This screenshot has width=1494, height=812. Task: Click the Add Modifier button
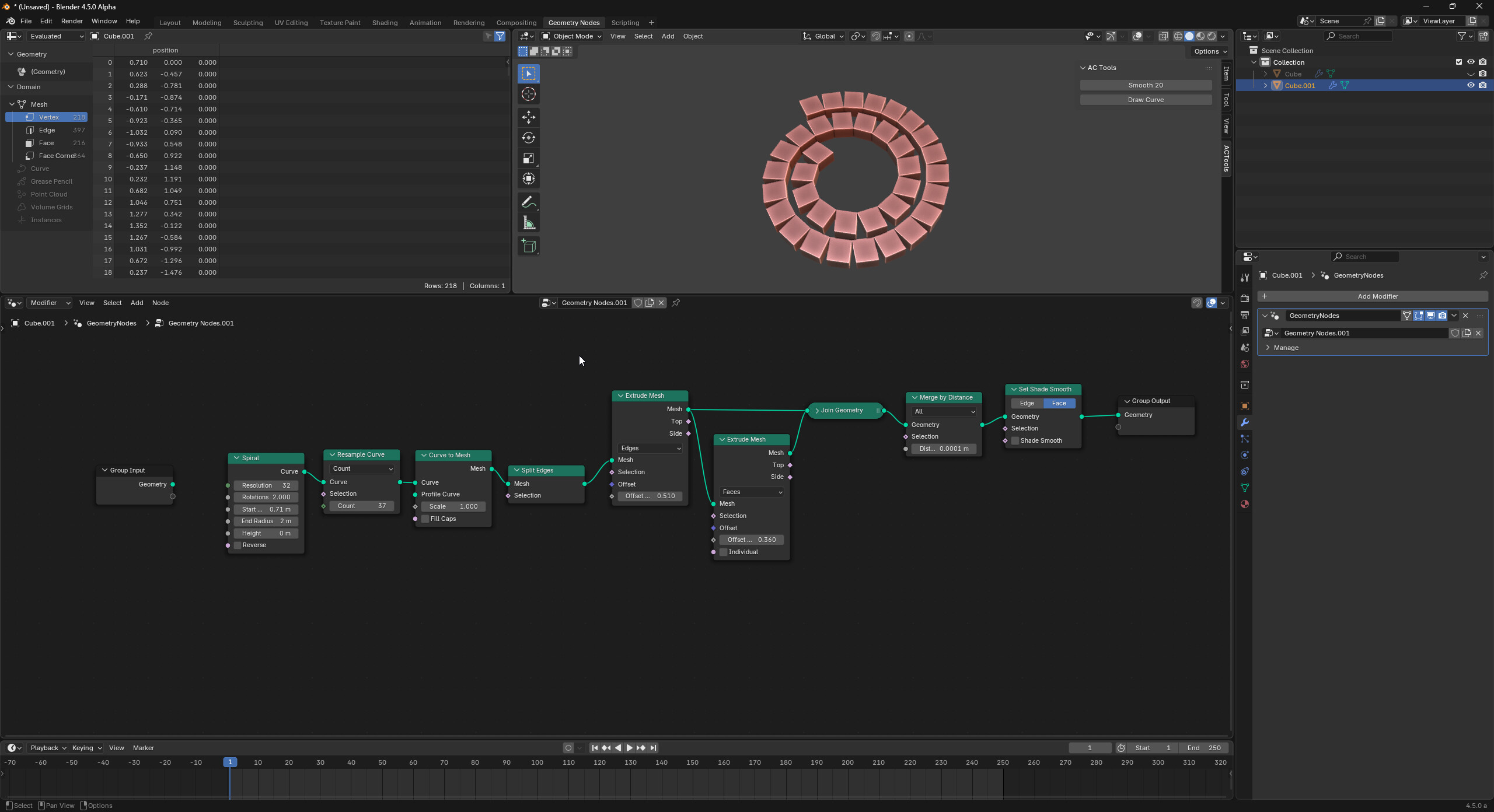(1372, 296)
